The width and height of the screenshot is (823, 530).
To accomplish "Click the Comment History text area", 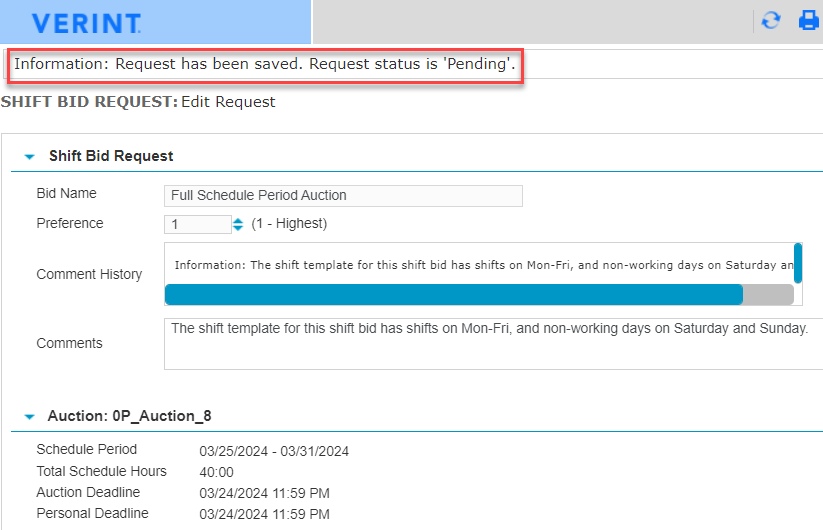I will (x=480, y=265).
